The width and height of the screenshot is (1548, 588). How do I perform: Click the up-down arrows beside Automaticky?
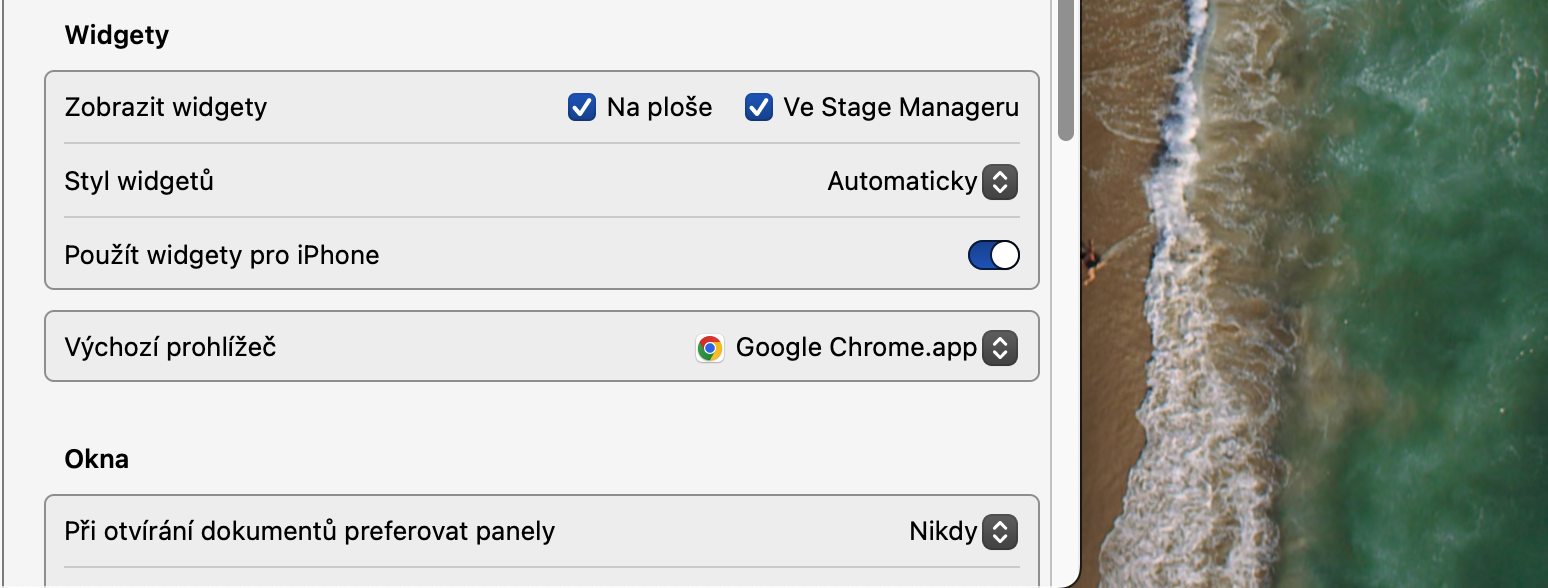[x=999, y=182]
